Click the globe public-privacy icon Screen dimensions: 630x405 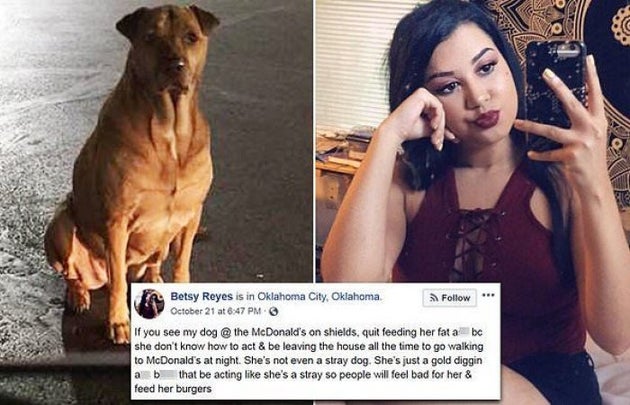274,311
